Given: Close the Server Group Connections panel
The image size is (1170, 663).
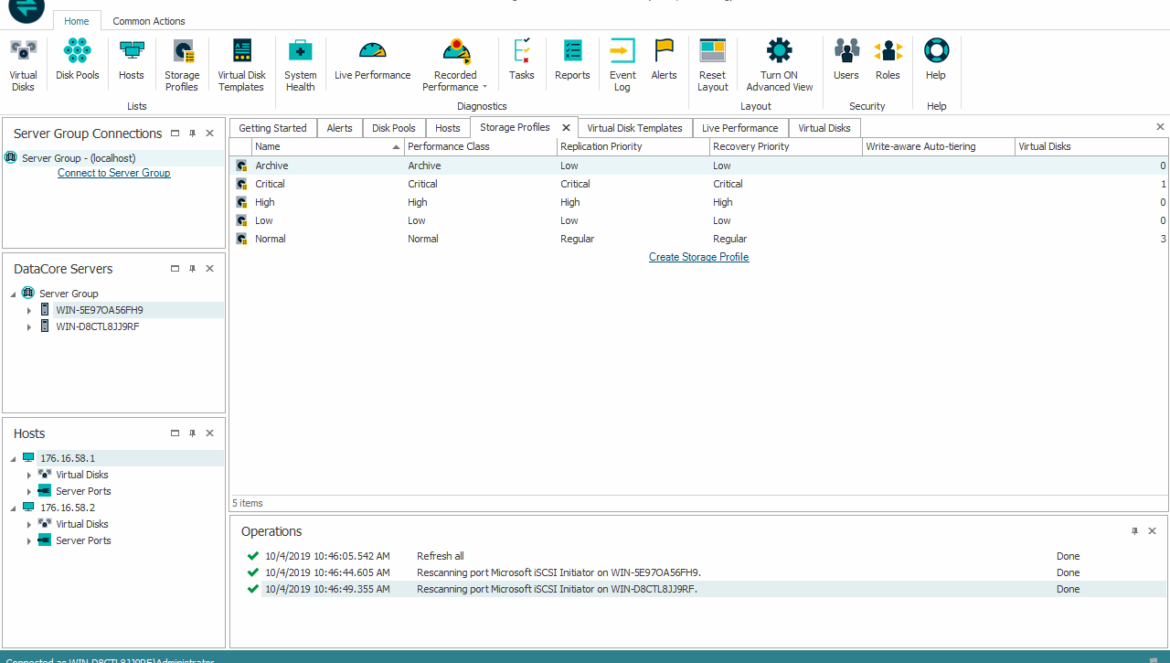Looking at the screenshot, I should [x=210, y=133].
